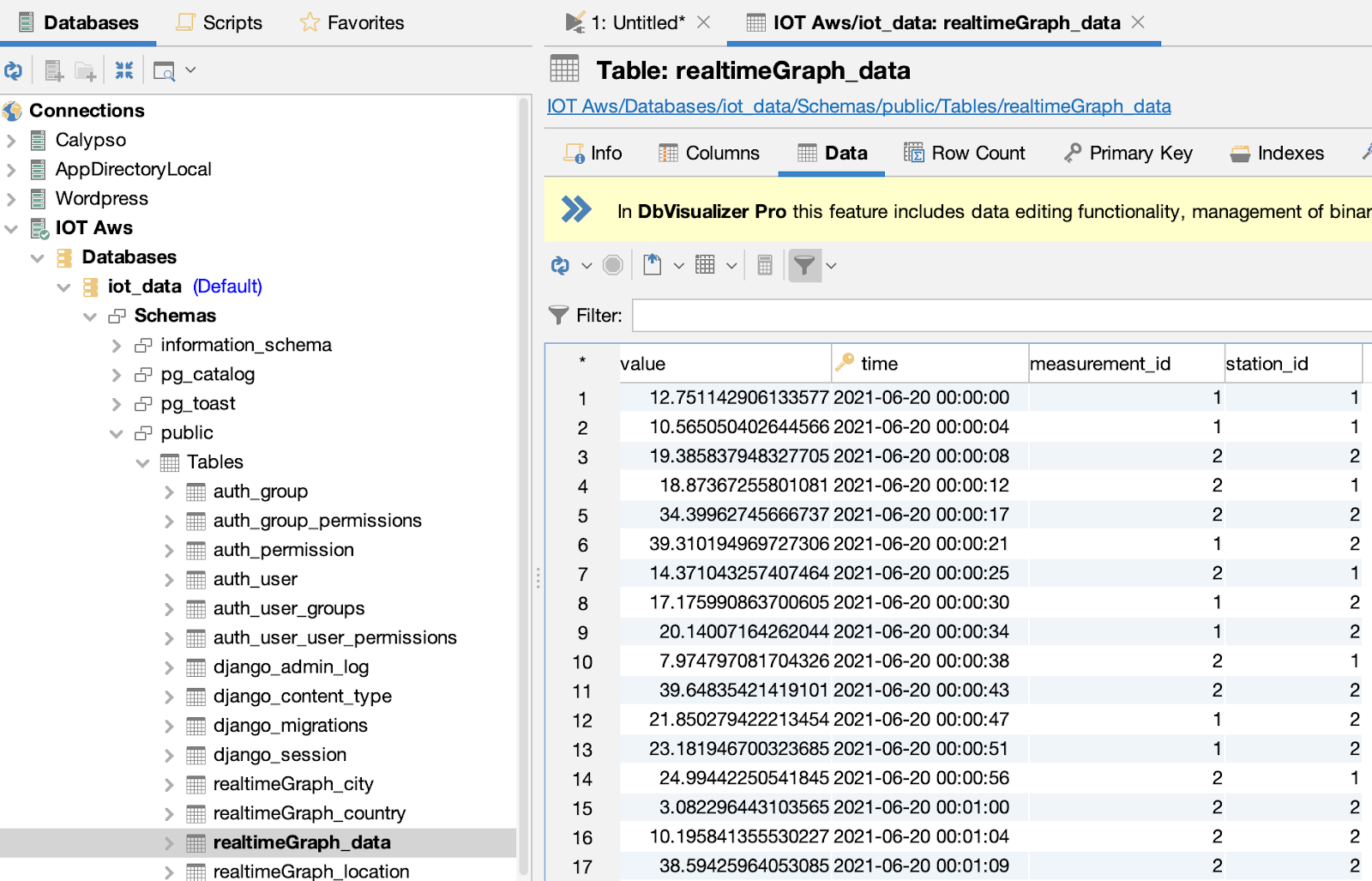Open the Row Count sub-tab
1372x881 pixels.
[965, 153]
